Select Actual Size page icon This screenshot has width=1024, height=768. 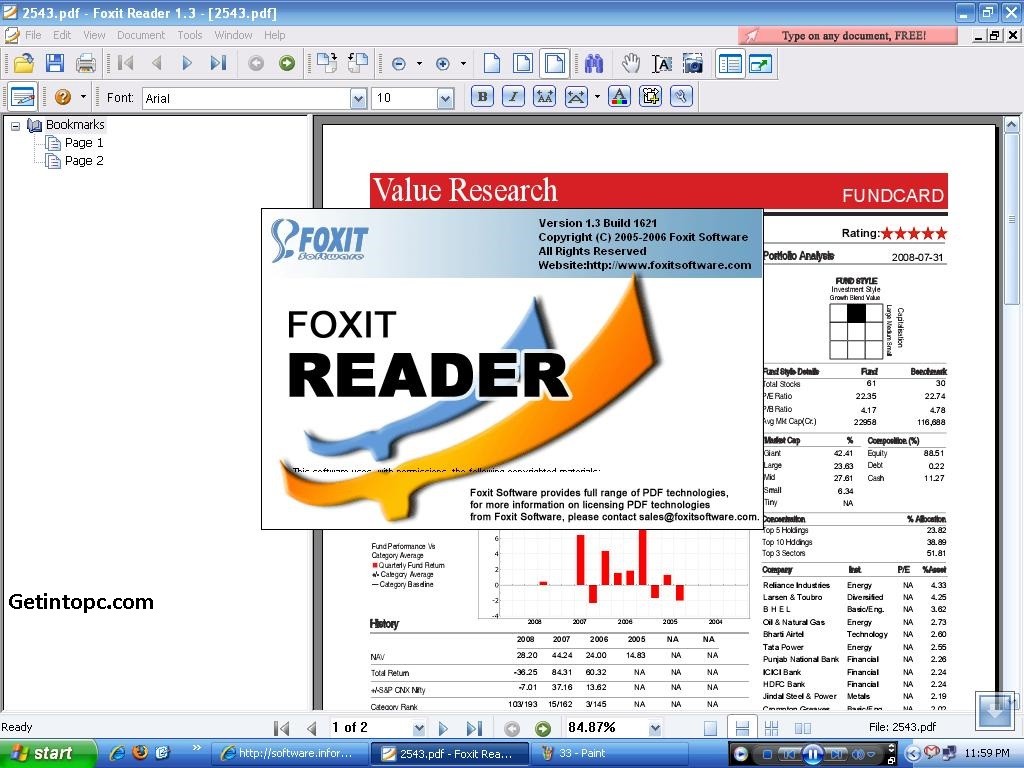[x=492, y=63]
